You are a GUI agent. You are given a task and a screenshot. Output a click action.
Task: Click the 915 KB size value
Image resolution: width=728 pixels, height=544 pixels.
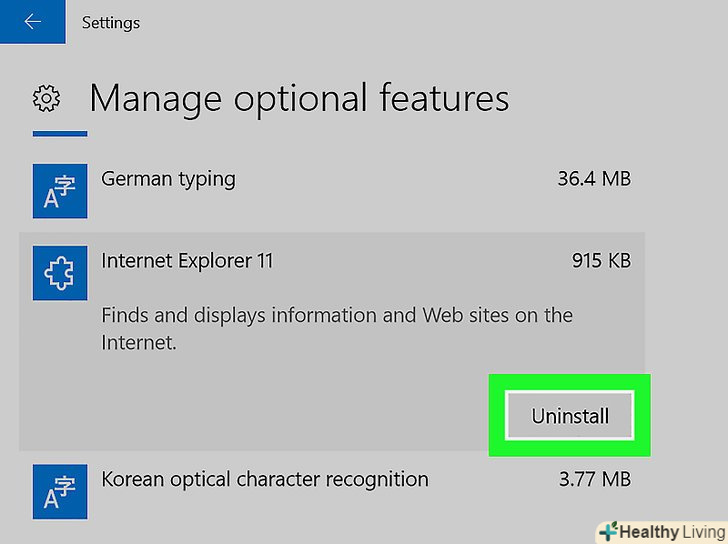pos(601,261)
